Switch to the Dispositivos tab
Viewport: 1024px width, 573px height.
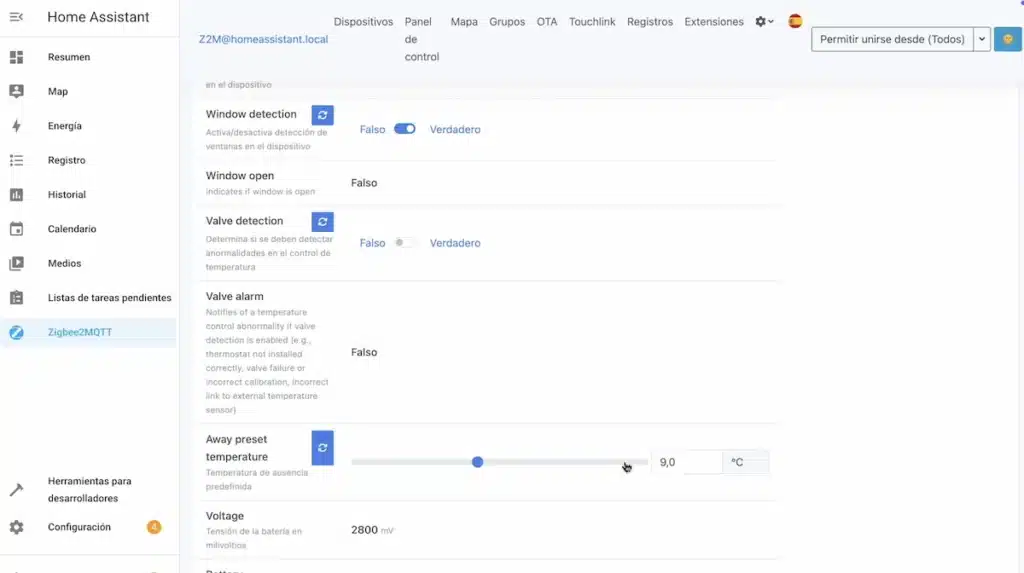tap(363, 22)
